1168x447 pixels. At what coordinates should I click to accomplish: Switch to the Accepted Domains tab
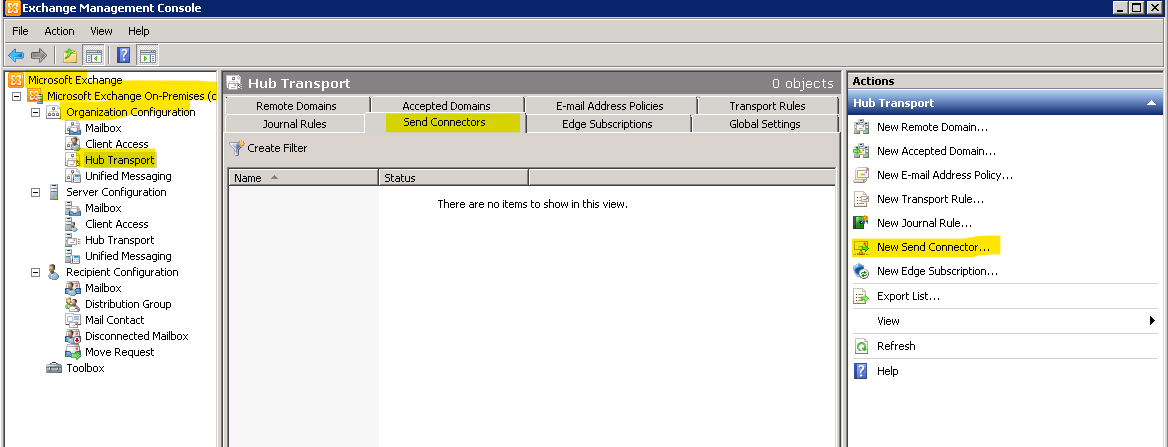(446, 106)
